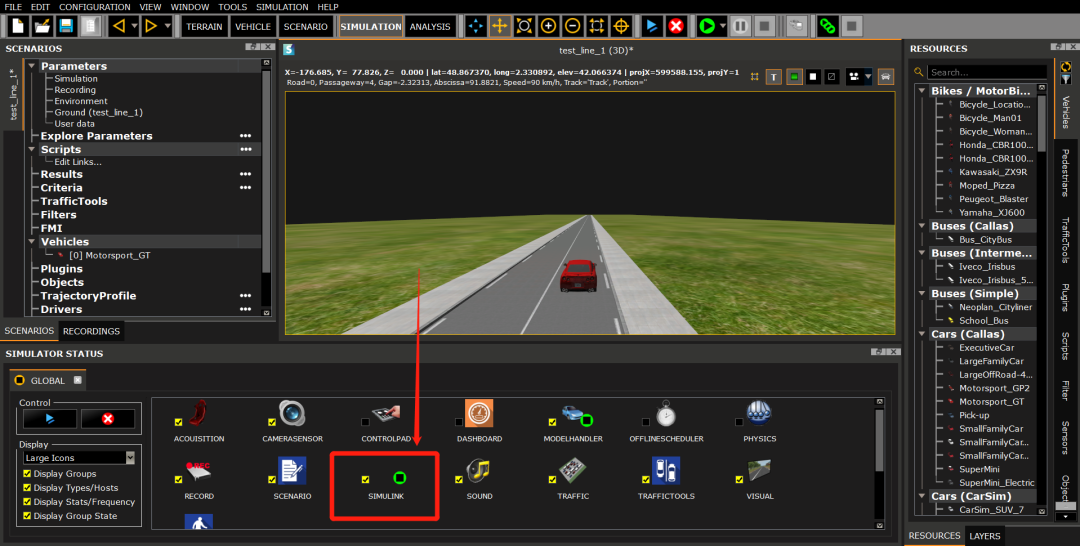The height and width of the screenshot is (546, 1080).
Task: Click the T text overlay viewport icon
Action: pyautogui.click(x=774, y=76)
